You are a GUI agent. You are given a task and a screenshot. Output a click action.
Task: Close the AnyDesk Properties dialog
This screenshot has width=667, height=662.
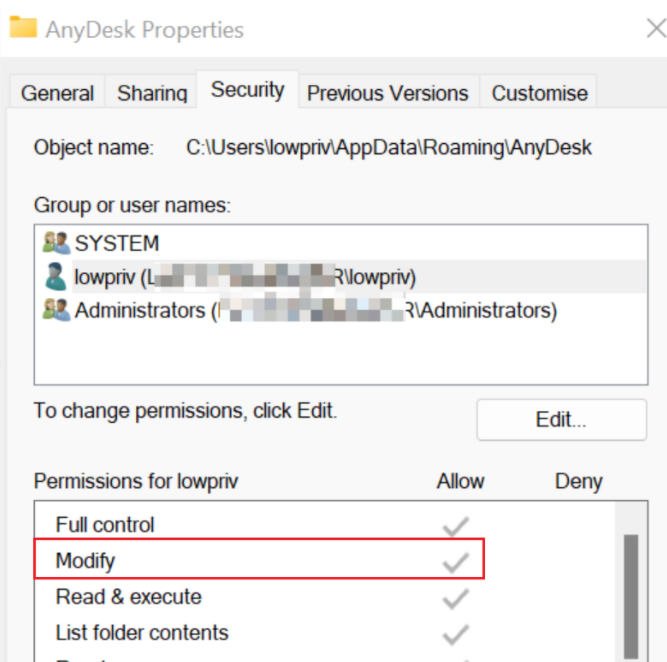655,27
